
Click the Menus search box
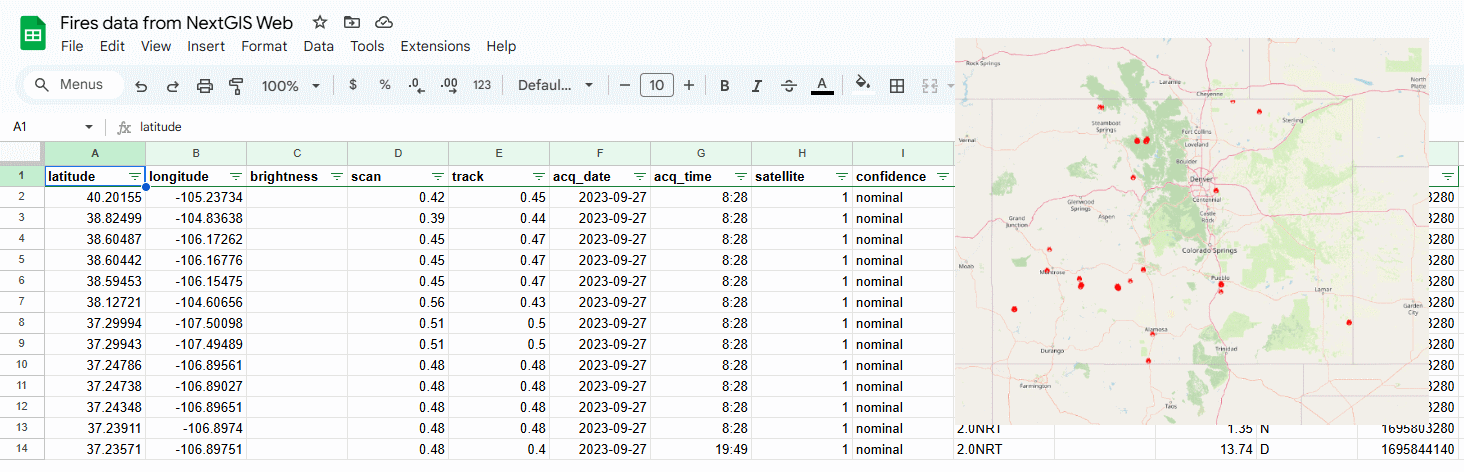click(x=73, y=85)
